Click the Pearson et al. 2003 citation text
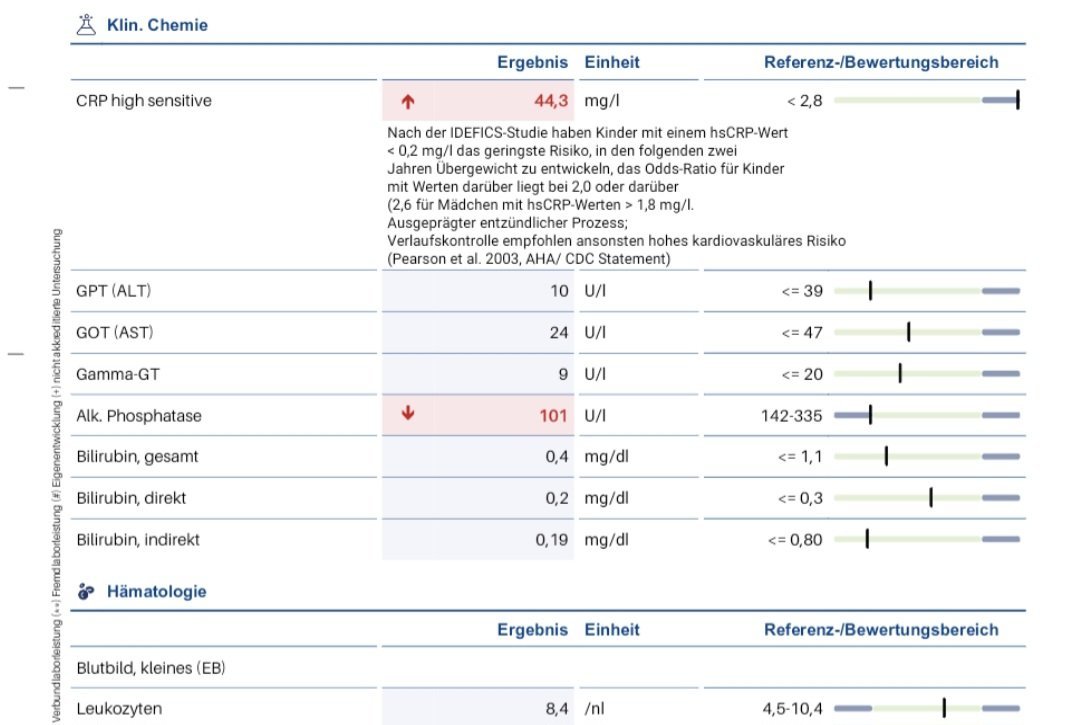 (528, 259)
